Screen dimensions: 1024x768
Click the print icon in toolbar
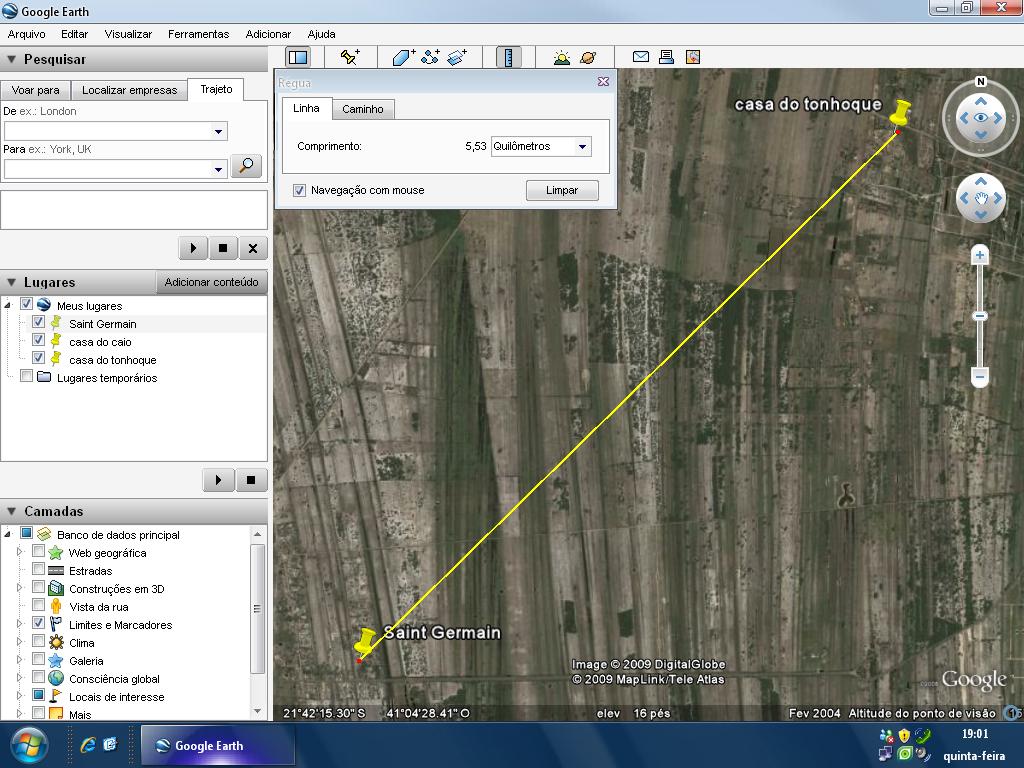(666, 57)
